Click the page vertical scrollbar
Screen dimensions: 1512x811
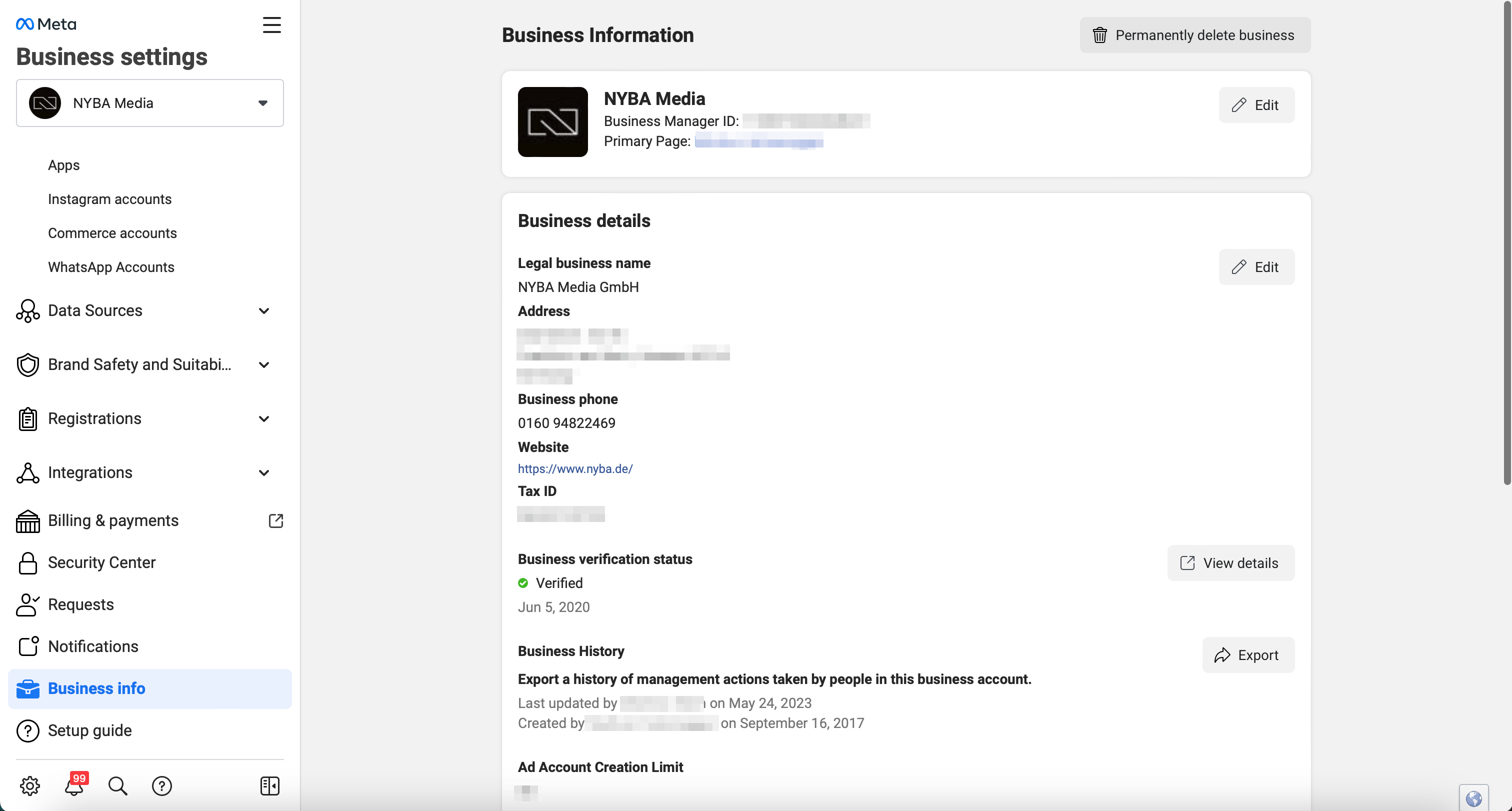click(x=1506, y=243)
